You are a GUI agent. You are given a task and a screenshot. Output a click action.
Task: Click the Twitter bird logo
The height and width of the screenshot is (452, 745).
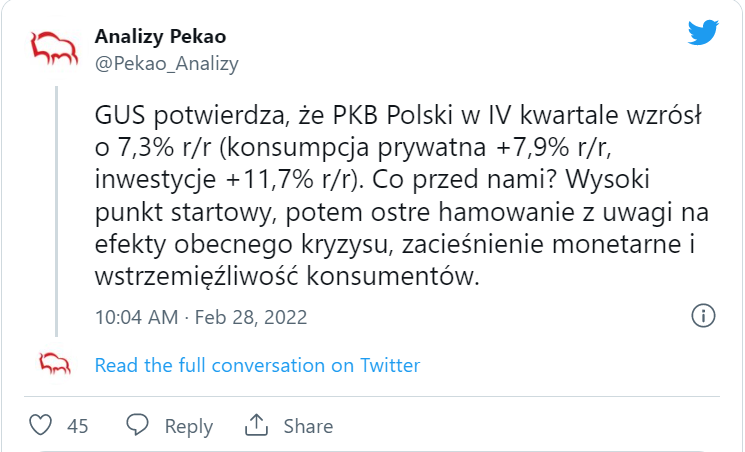[703, 32]
